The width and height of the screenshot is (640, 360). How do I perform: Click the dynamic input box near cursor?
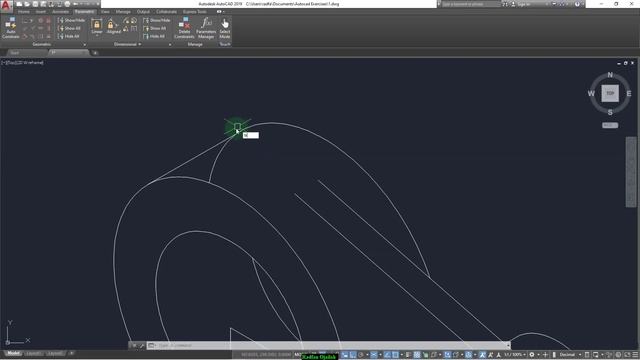[251, 135]
